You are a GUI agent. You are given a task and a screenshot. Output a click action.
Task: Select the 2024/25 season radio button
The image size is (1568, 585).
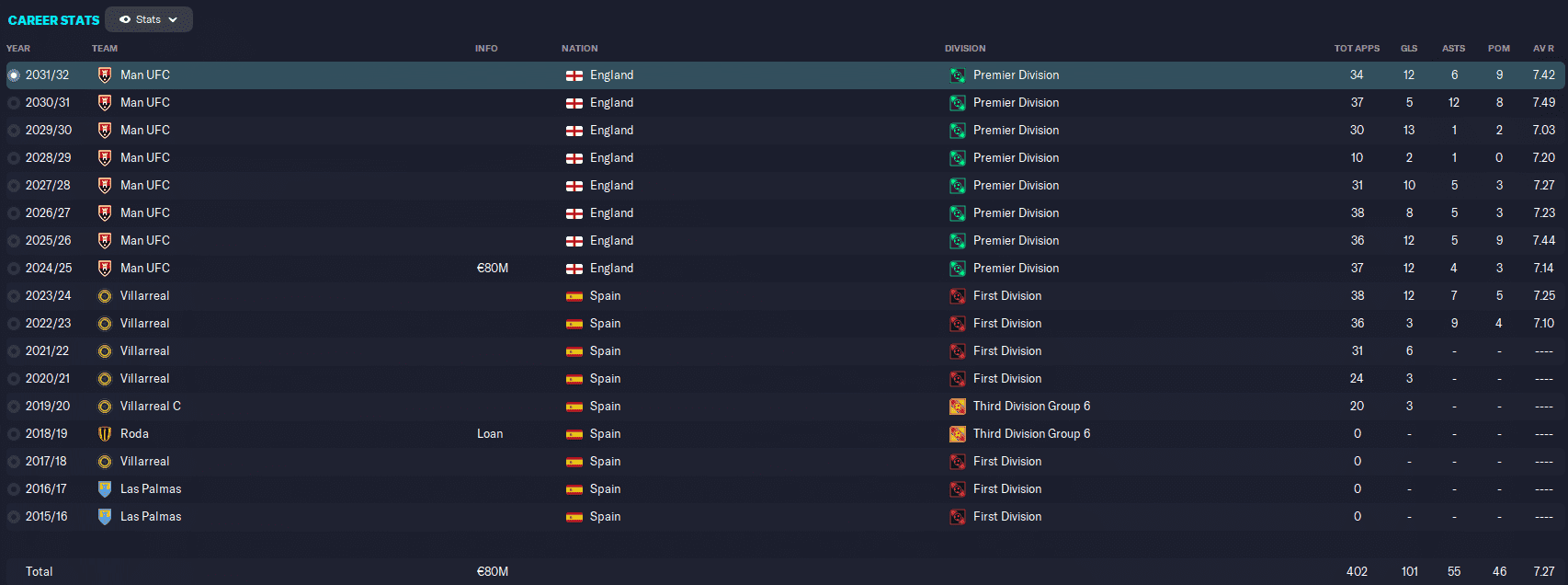point(14,269)
